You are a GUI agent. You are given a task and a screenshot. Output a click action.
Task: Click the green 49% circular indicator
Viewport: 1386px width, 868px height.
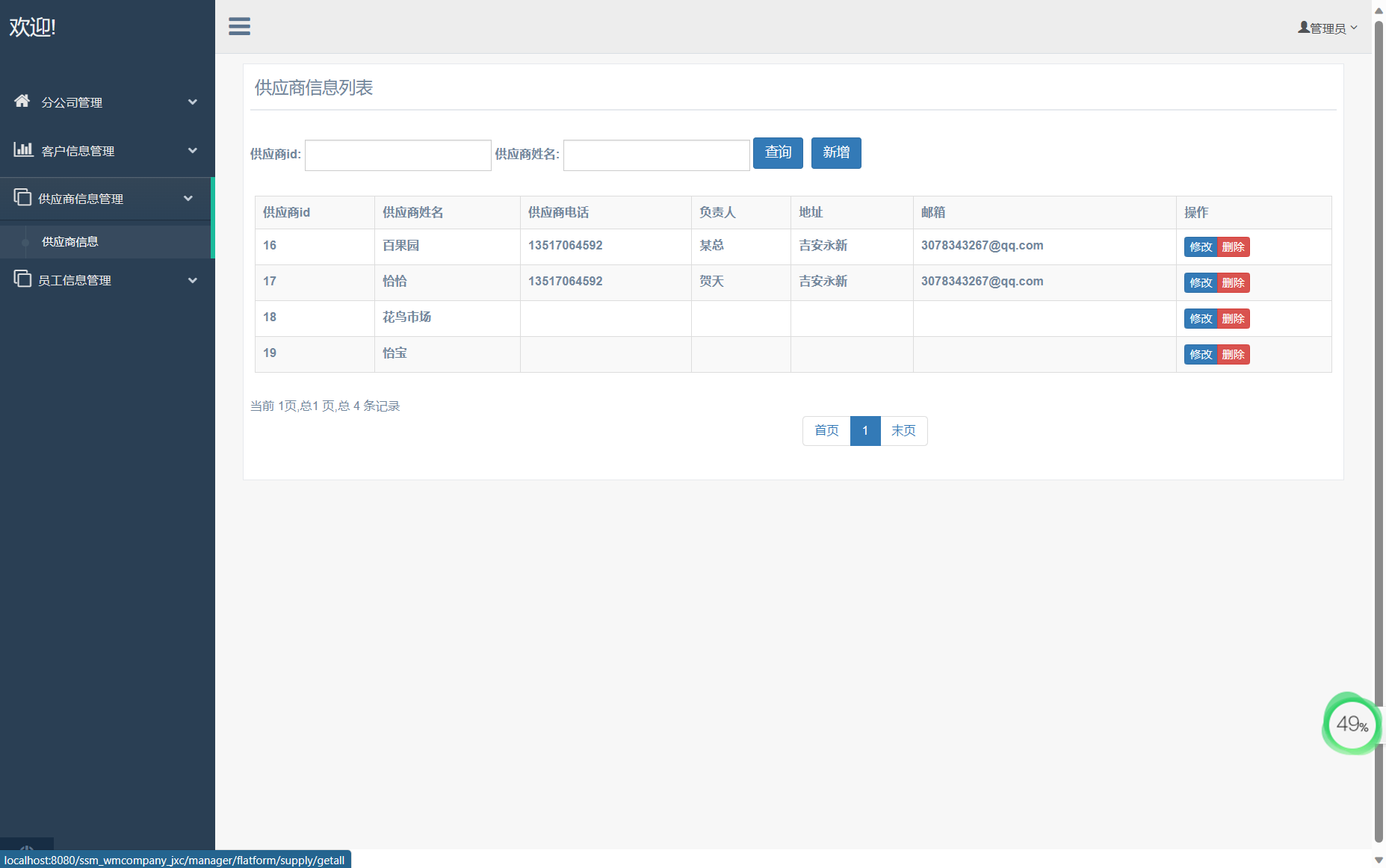tap(1351, 723)
